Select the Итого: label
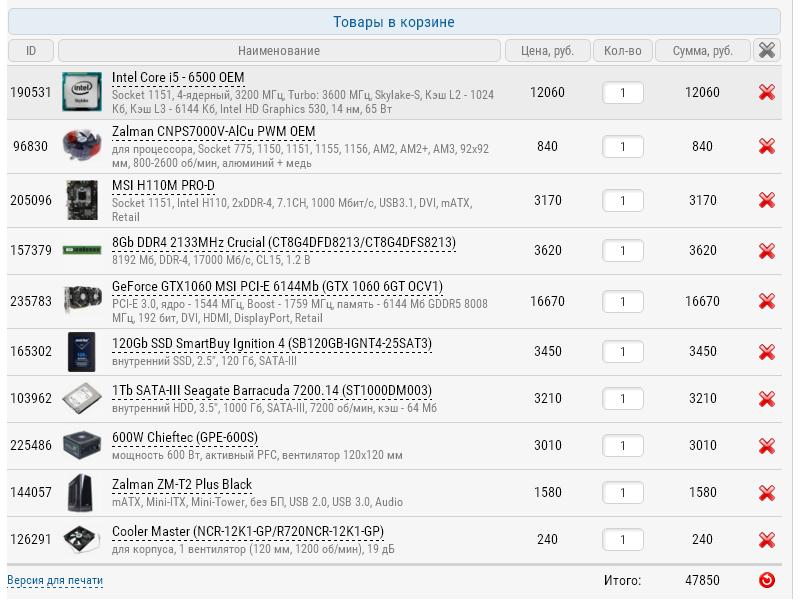This screenshot has height=600, width=800. [x=622, y=580]
